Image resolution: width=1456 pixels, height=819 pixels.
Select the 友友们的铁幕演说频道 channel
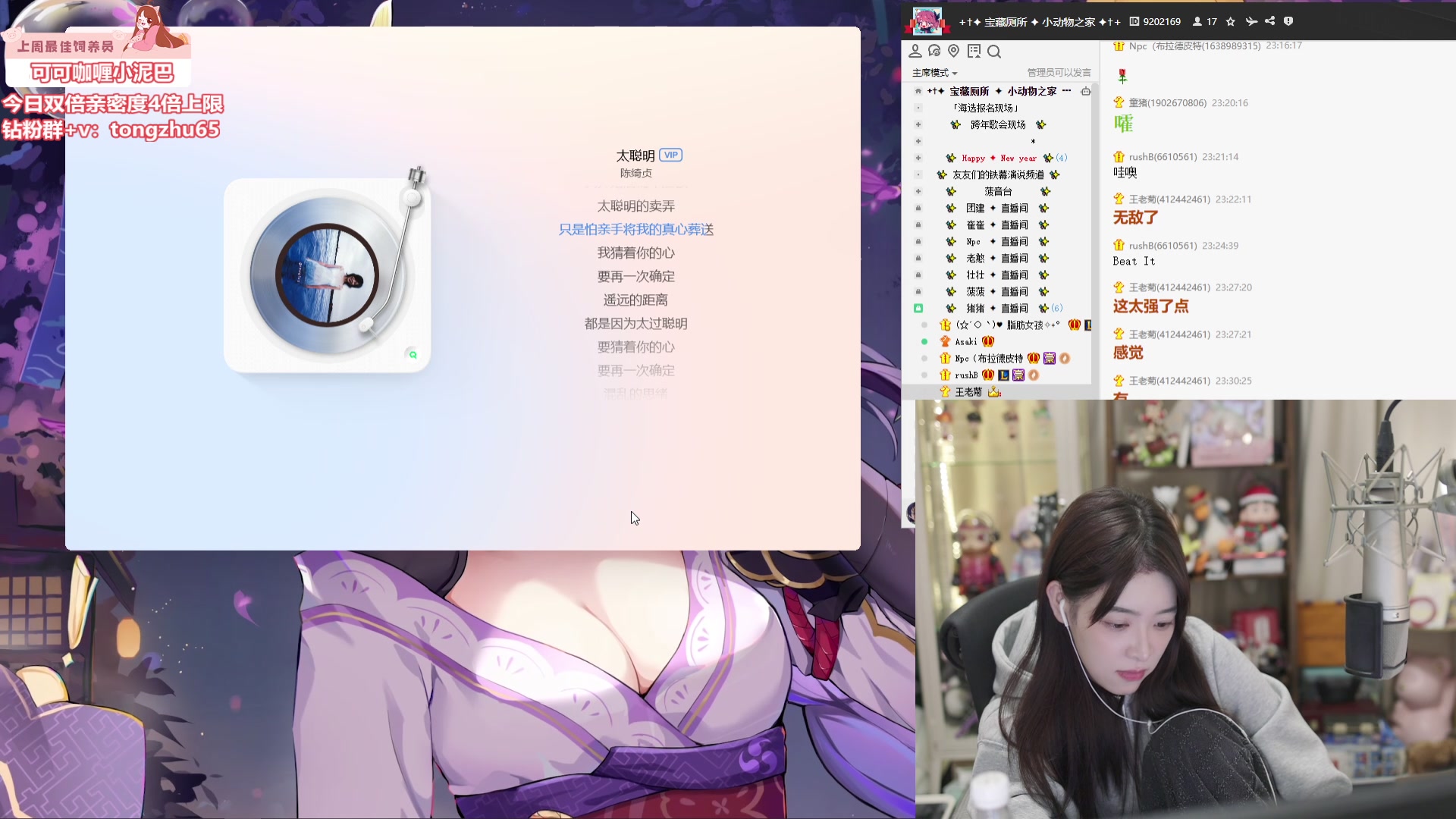(x=998, y=174)
